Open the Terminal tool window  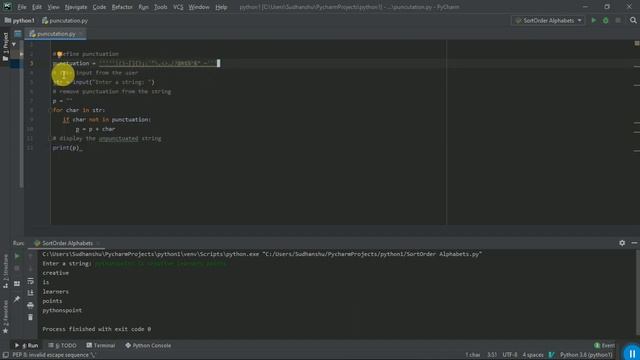[x=101, y=345]
